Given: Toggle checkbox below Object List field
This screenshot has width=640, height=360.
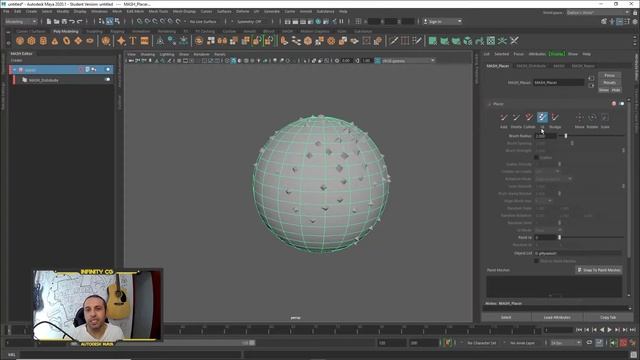Looking at the screenshot, I should pyautogui.click(x=537, y=261).
